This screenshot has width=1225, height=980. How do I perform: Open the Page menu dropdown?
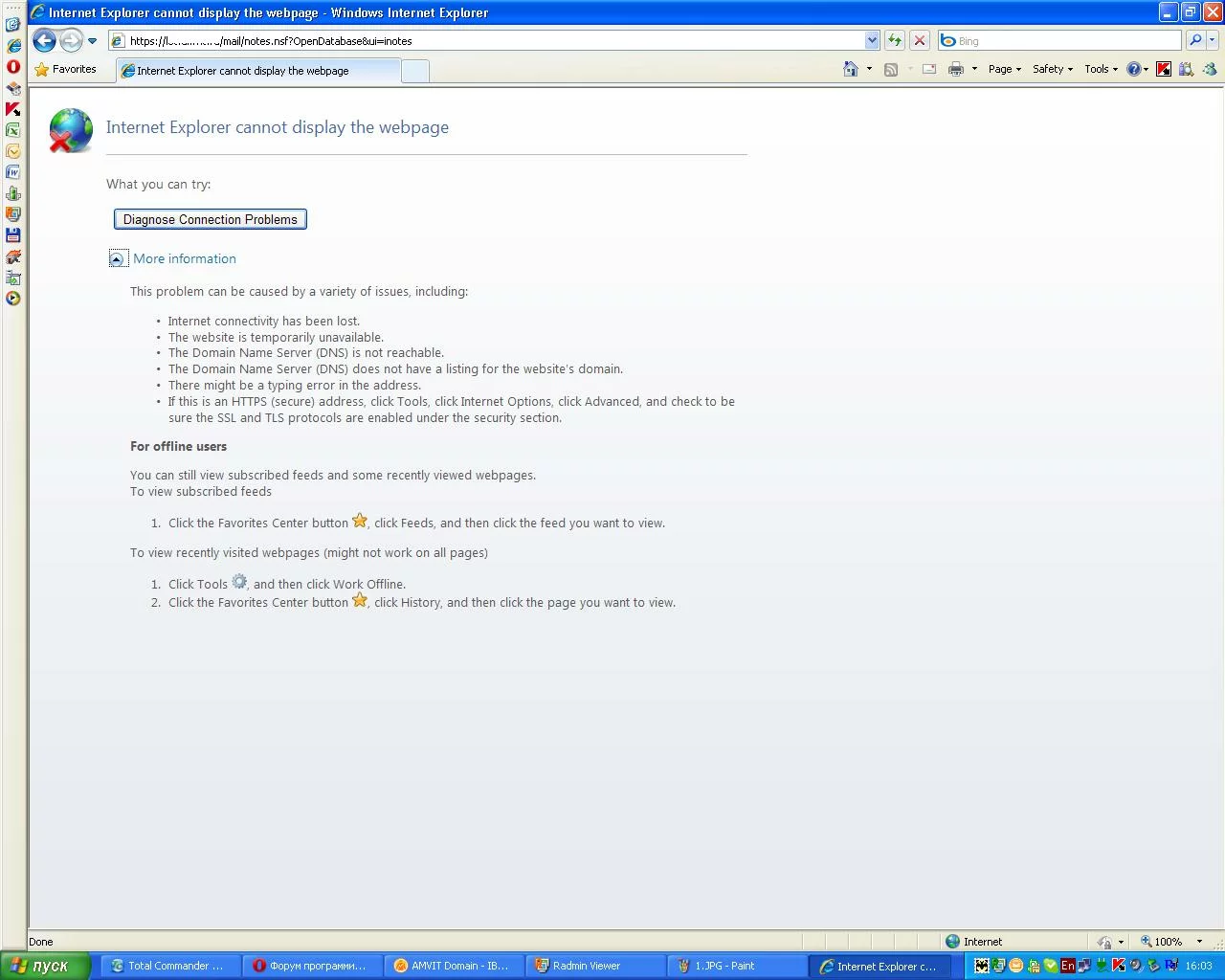(1004, 69)
